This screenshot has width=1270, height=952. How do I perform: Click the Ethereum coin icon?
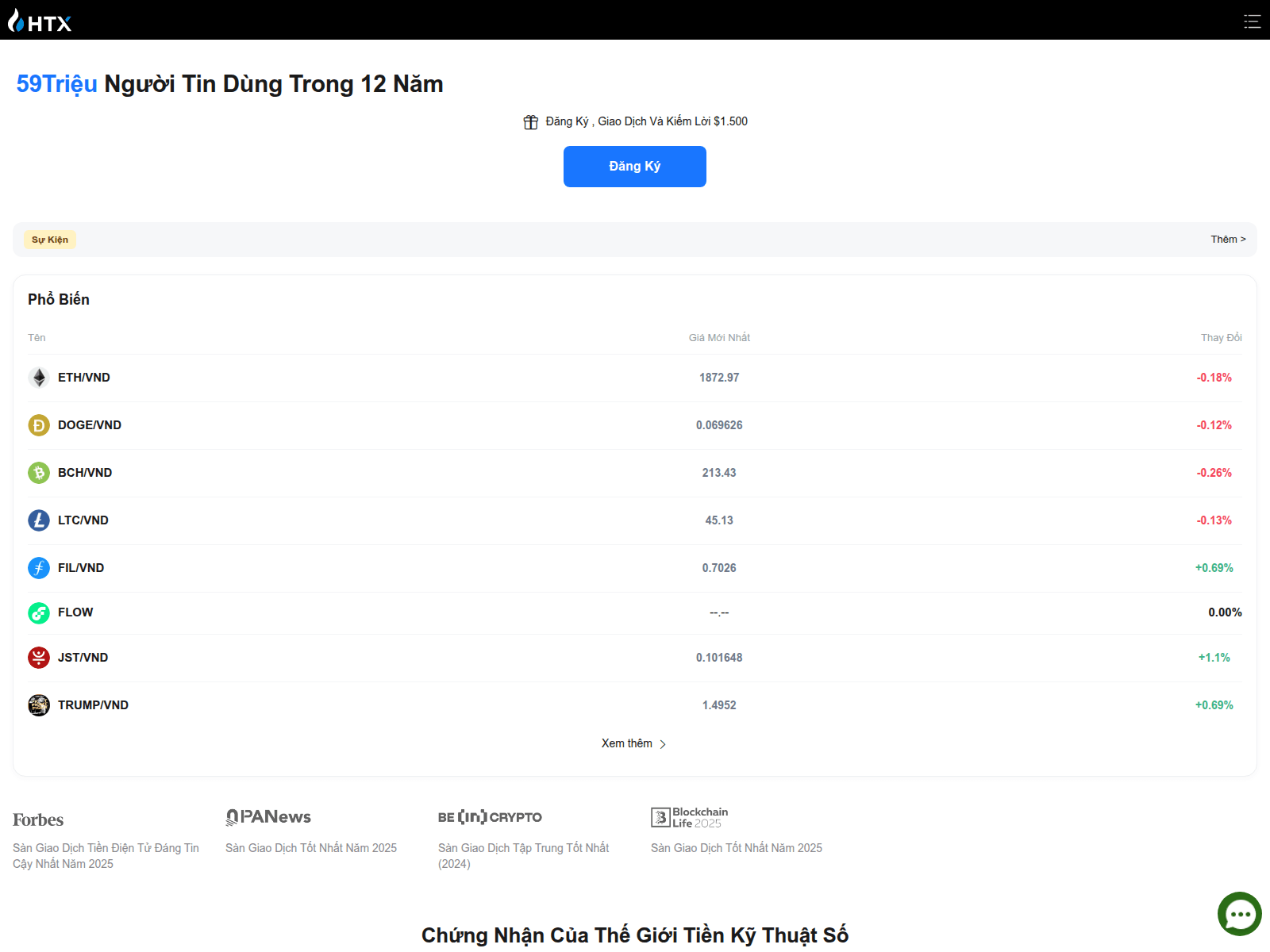click(39, 378)
